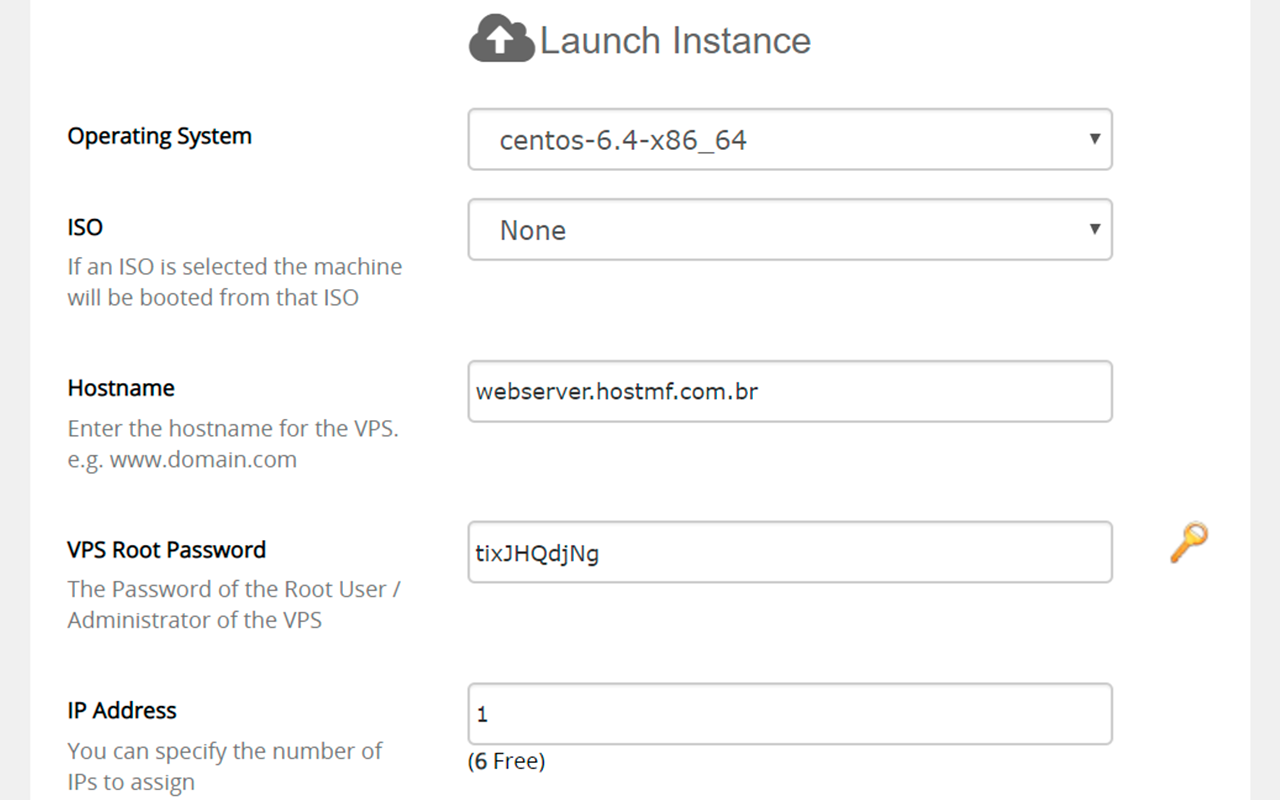Click the cloud upload Launch Instance icon
Viewport: 1280px width, 800px height.
tap(501, 39)
